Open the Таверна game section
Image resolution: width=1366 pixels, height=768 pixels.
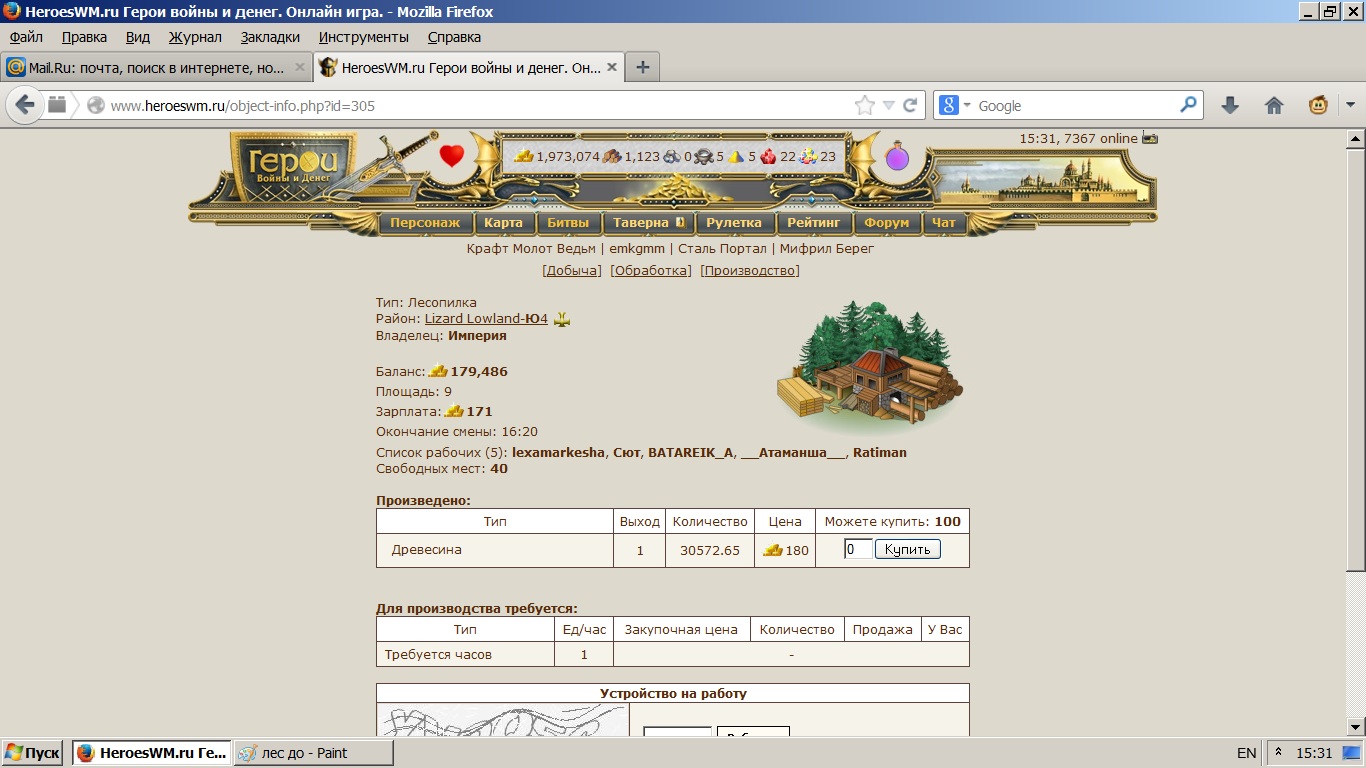(647, 223)
